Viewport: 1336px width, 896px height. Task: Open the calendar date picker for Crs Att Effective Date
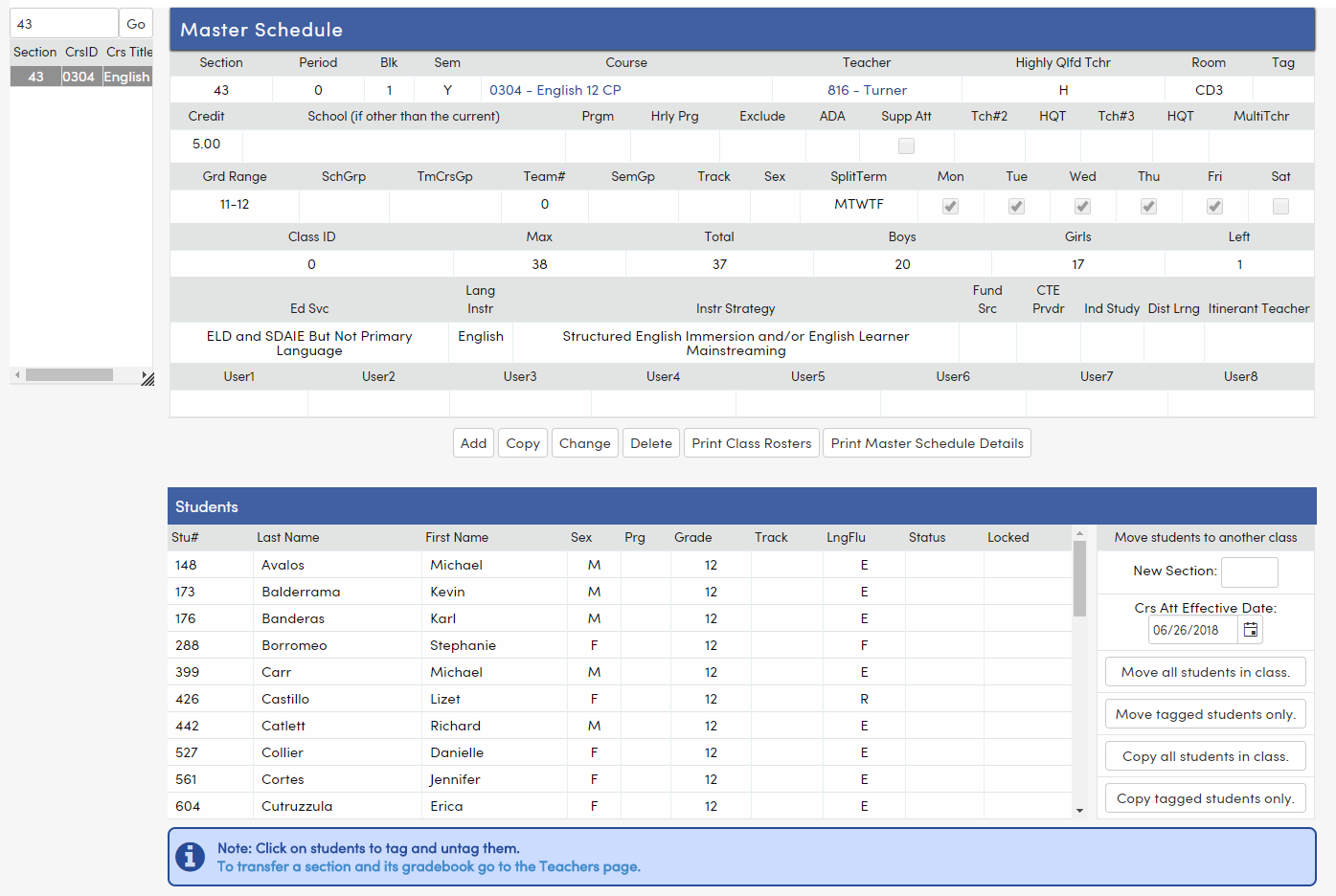(1250, 630)
